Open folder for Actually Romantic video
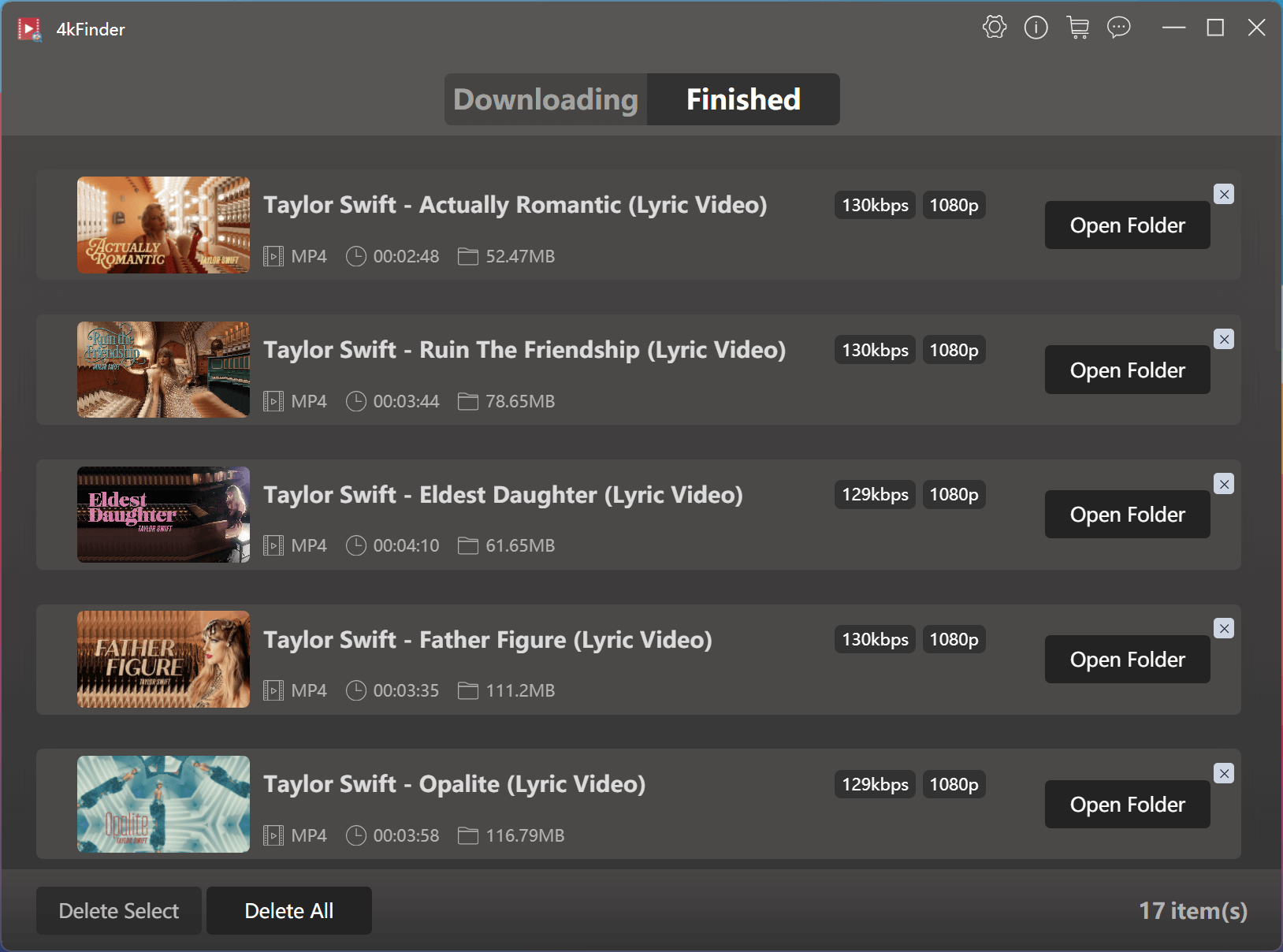Viewport: 1283px width, 952px height. [1127, 225]
